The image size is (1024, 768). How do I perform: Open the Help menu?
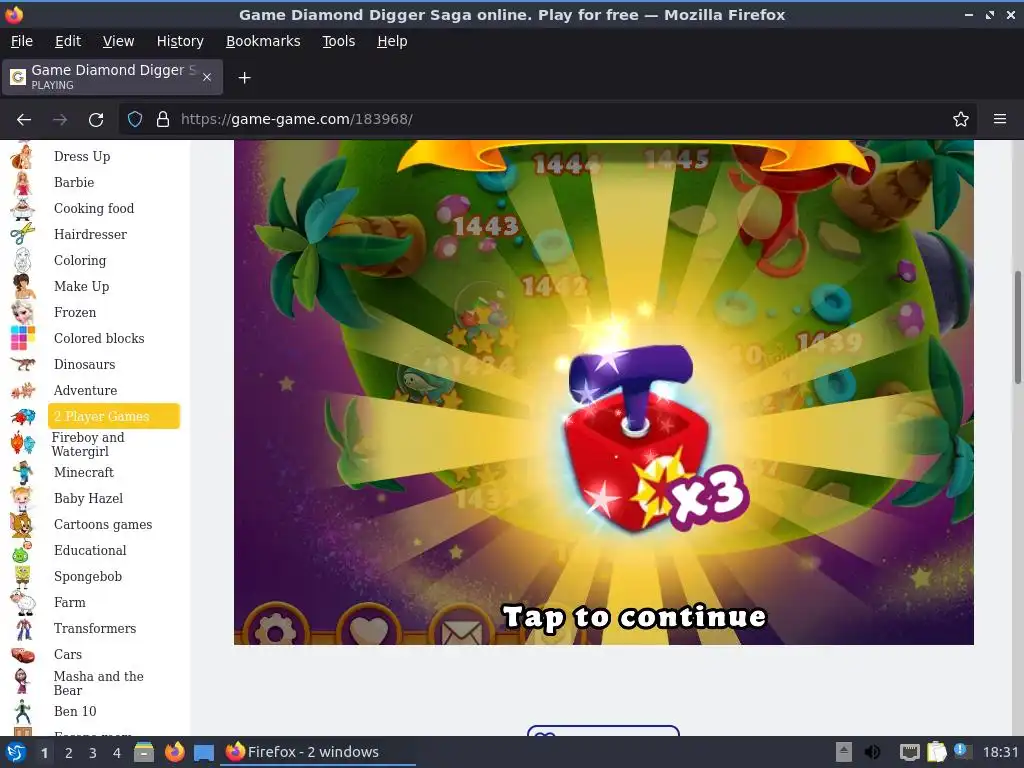point(392,41)
